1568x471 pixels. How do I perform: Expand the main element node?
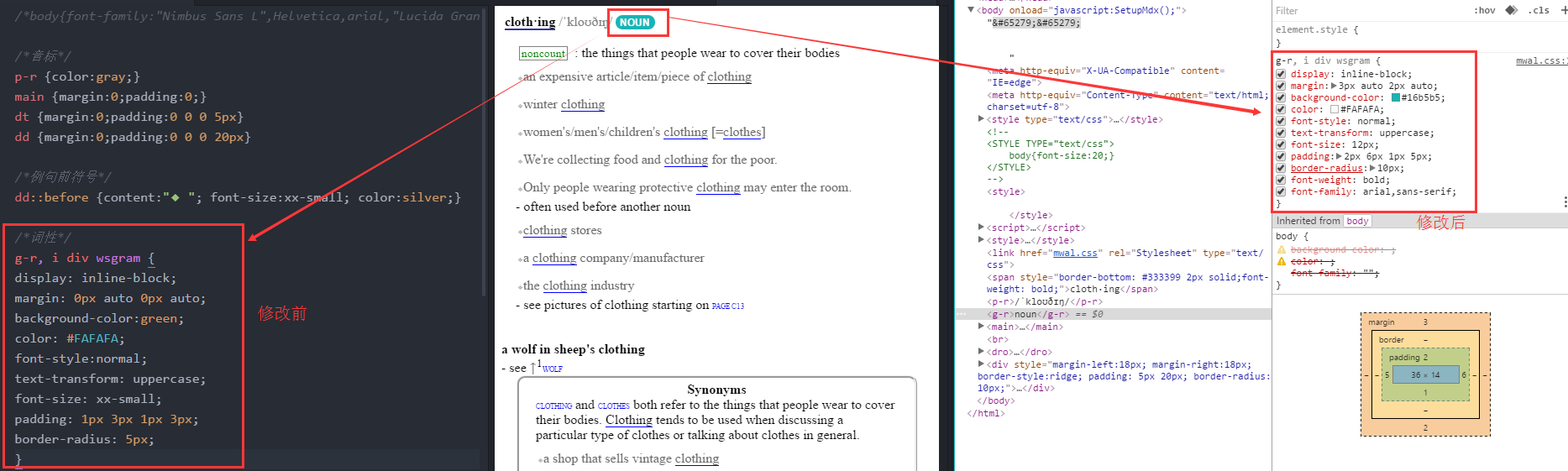click(981, 327)
